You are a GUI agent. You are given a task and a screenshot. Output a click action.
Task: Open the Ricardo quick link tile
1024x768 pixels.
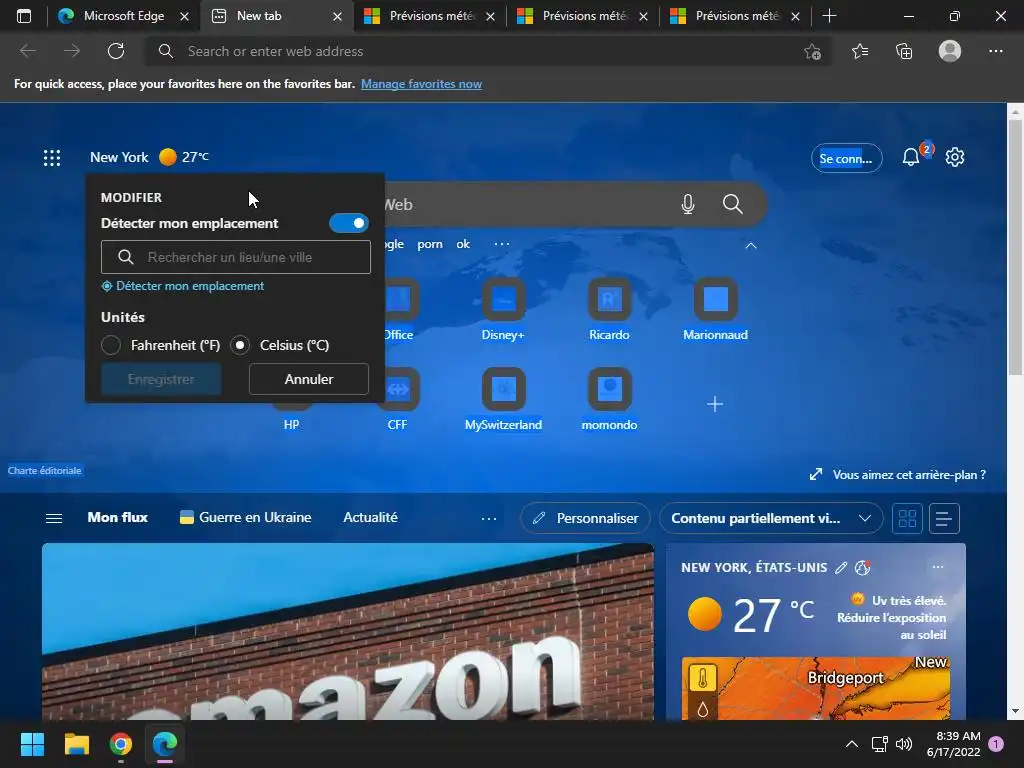pyautogui.click(x=609, y=310)
